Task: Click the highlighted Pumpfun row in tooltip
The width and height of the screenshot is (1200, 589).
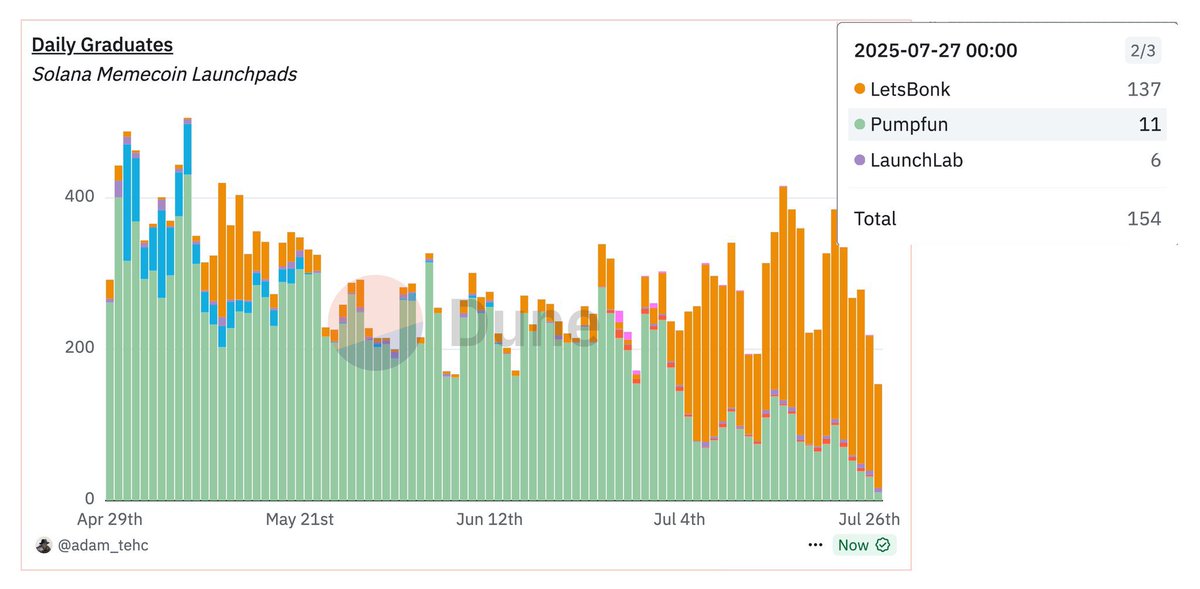Action: coord(1007,125)
